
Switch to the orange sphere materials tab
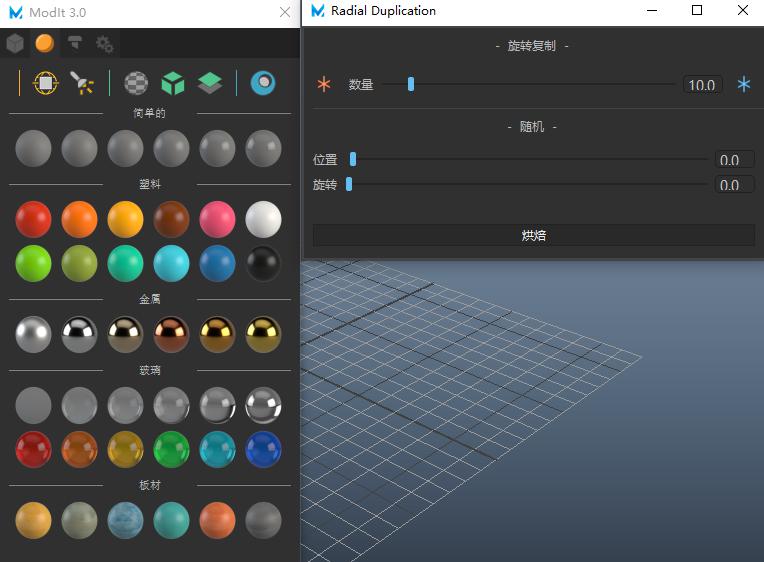click(44, 43)
